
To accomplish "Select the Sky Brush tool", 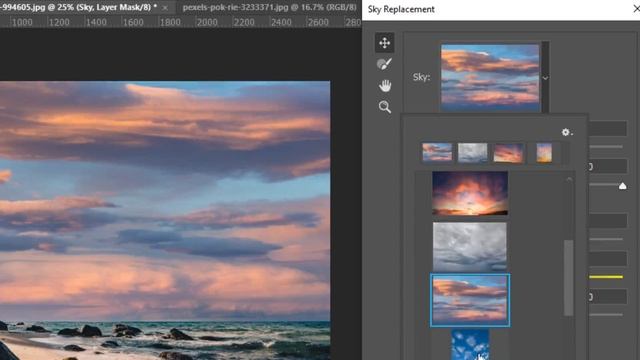I will (x=384, y=64).
